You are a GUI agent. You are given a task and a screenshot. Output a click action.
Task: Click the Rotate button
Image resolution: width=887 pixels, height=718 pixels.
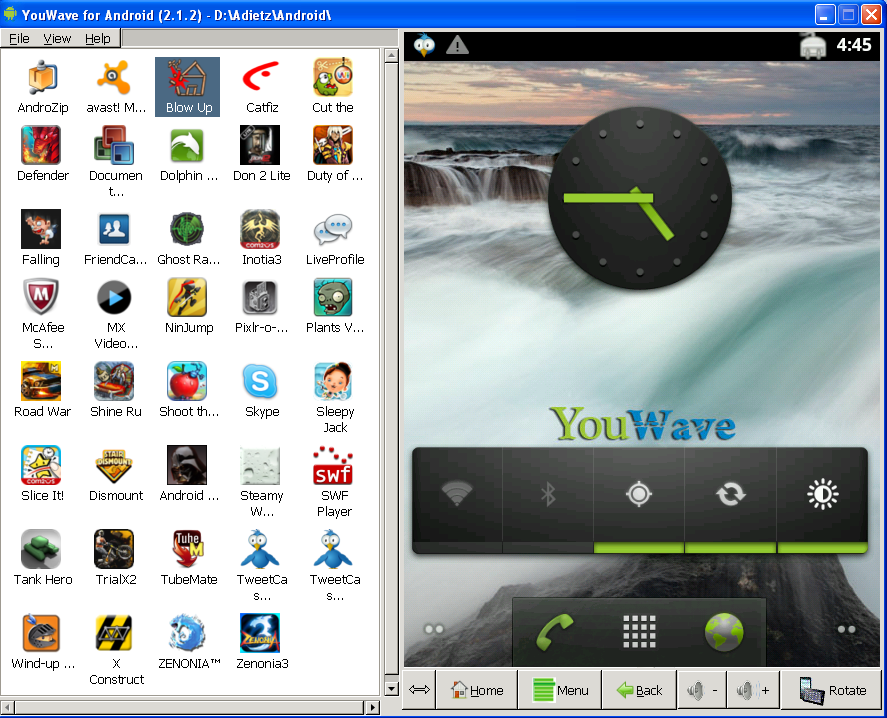click(832, 690)
